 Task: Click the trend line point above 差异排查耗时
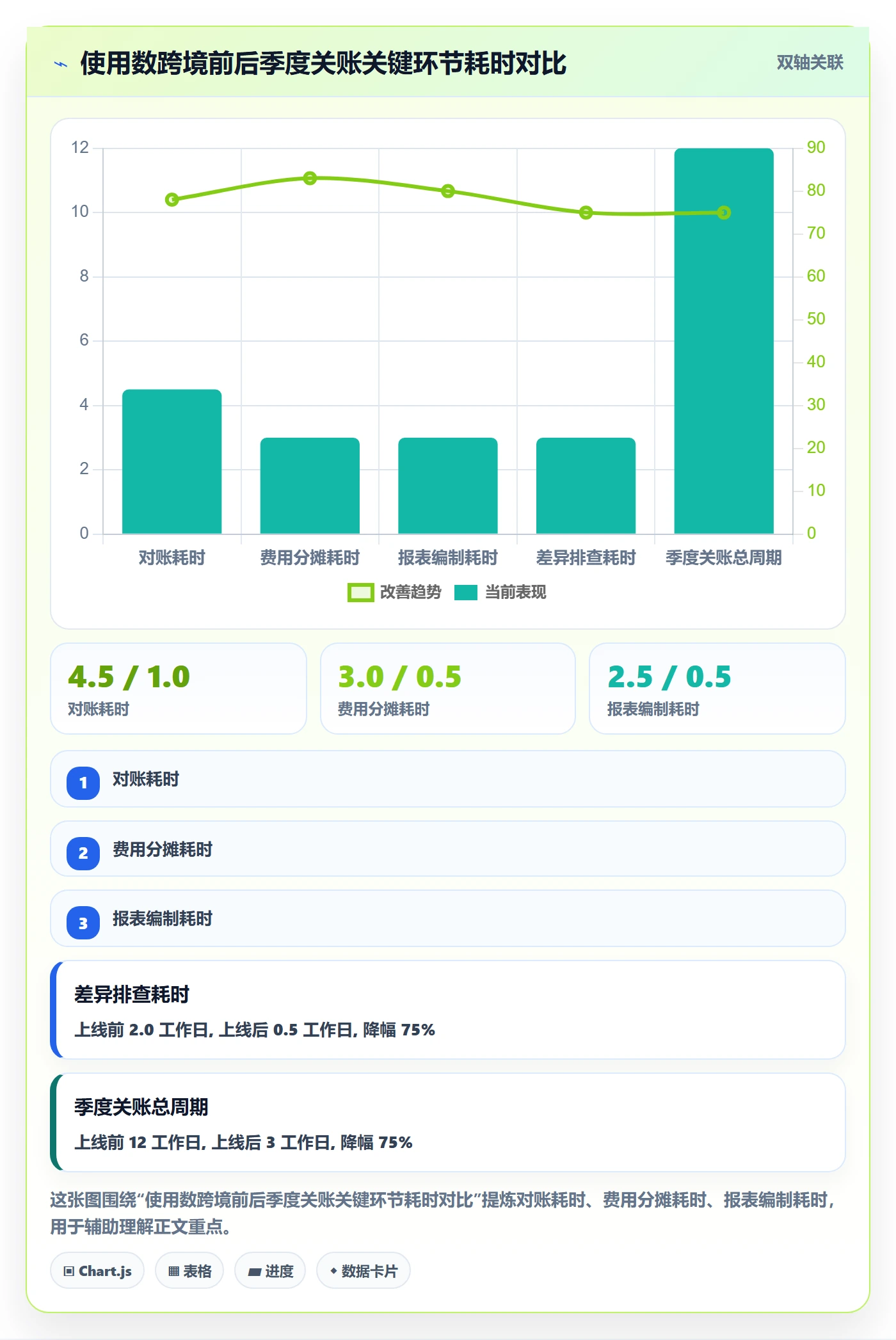point(586,212)
